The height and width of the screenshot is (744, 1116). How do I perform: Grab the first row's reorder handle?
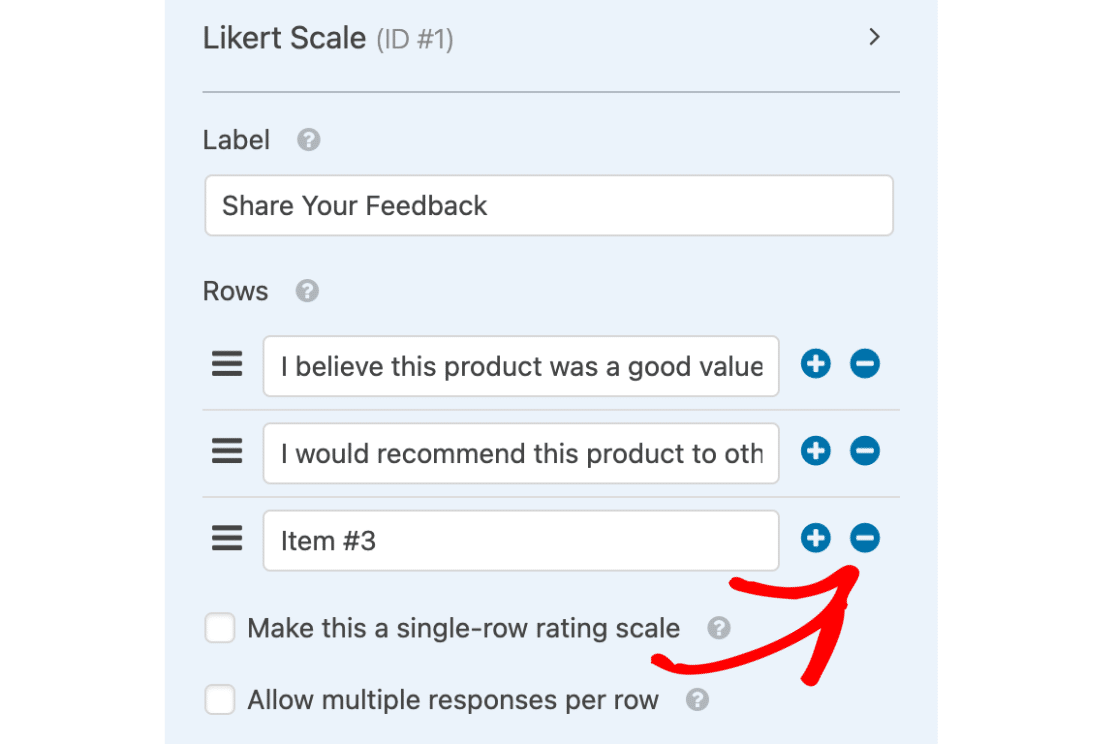coord(227,364)
